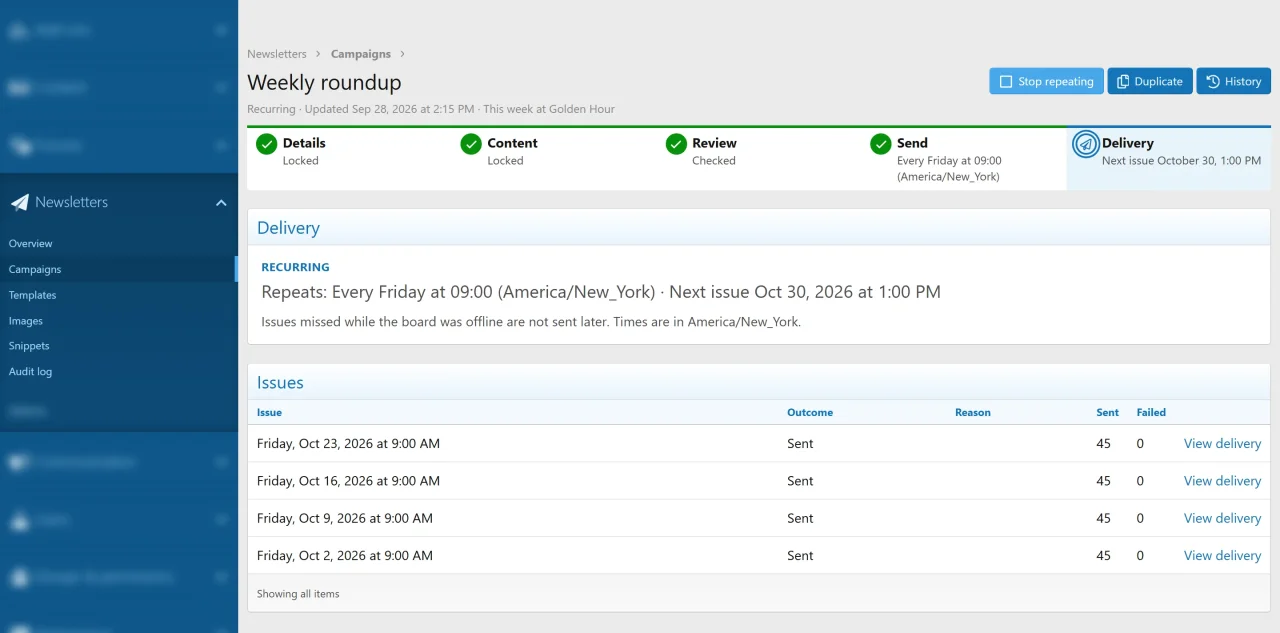The height and width of the screenshot is (633, 1280).
Task: Open the Delivery step
Action: click(x=1169, y=158)
